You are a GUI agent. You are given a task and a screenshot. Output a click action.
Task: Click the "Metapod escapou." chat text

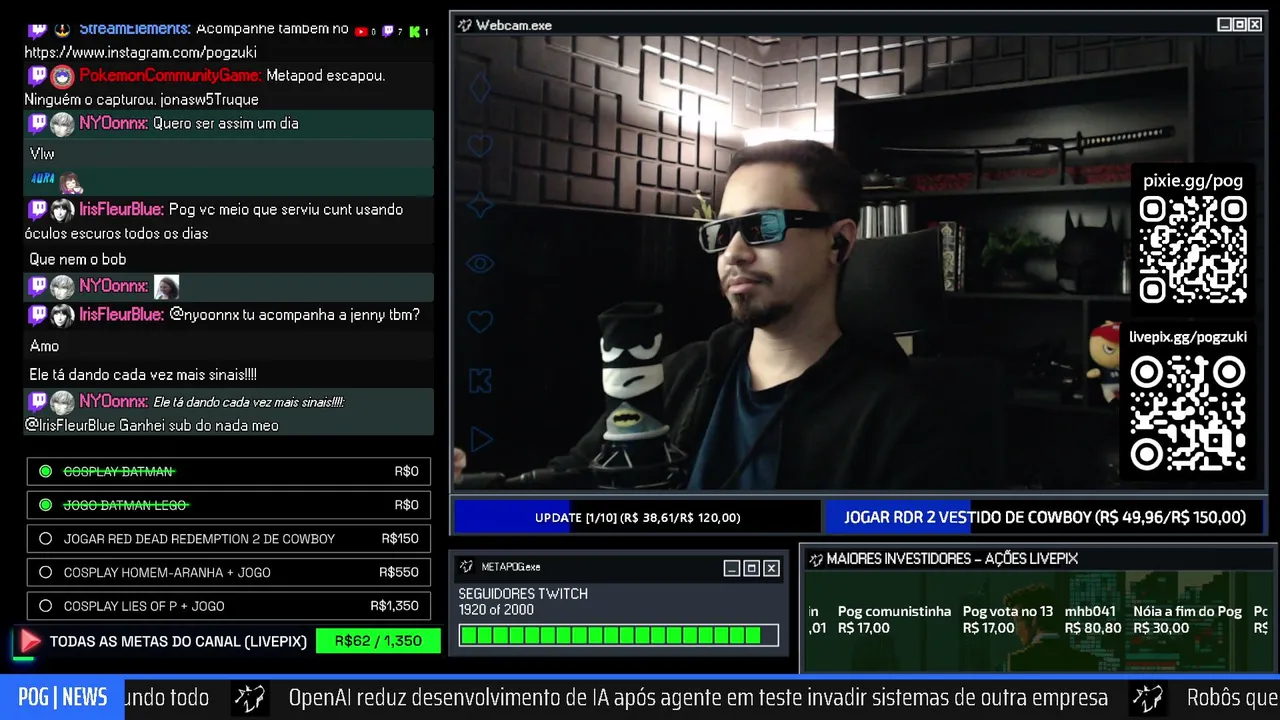(x=326, y=76)
